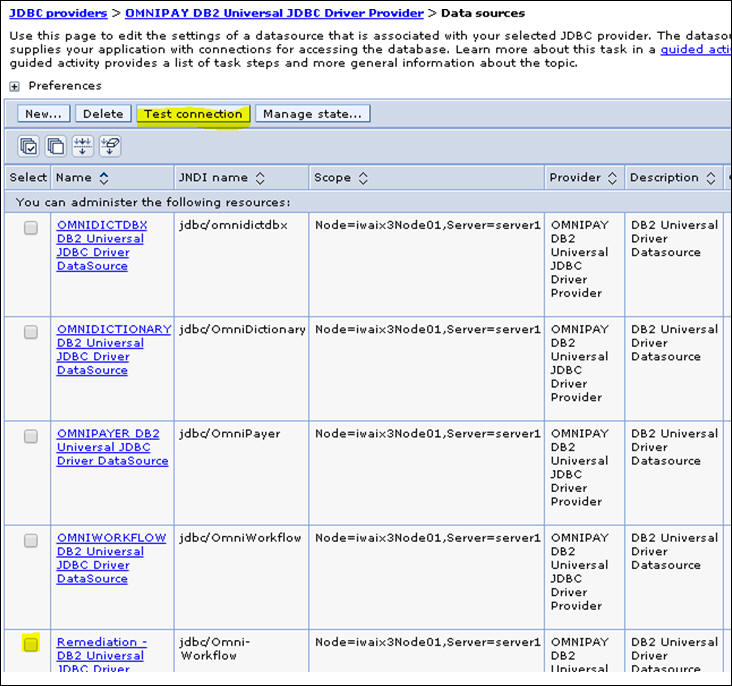This screenshot has width=732, height=686.
Task: Open the OMNIDICTIONARY DB2 Universal DataSource link
Action: click(x=114, y=349)
